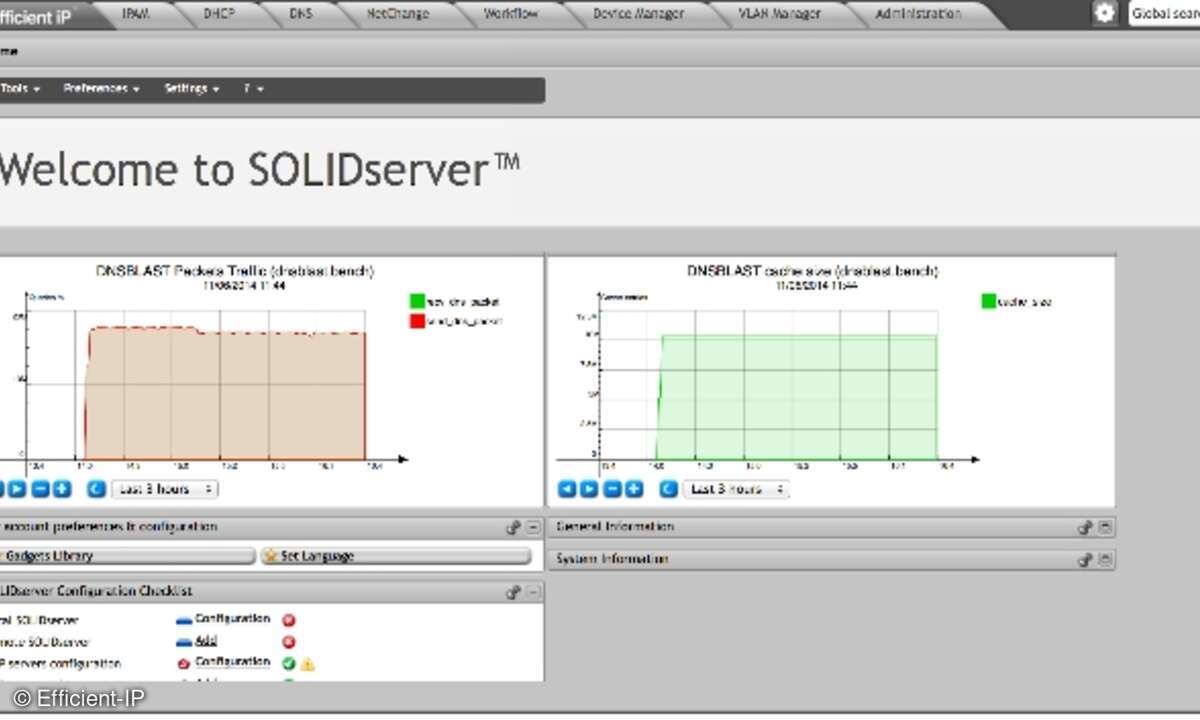Go to the DNS tab
This screenshot has width=1200, height=720.
point(300,14)
